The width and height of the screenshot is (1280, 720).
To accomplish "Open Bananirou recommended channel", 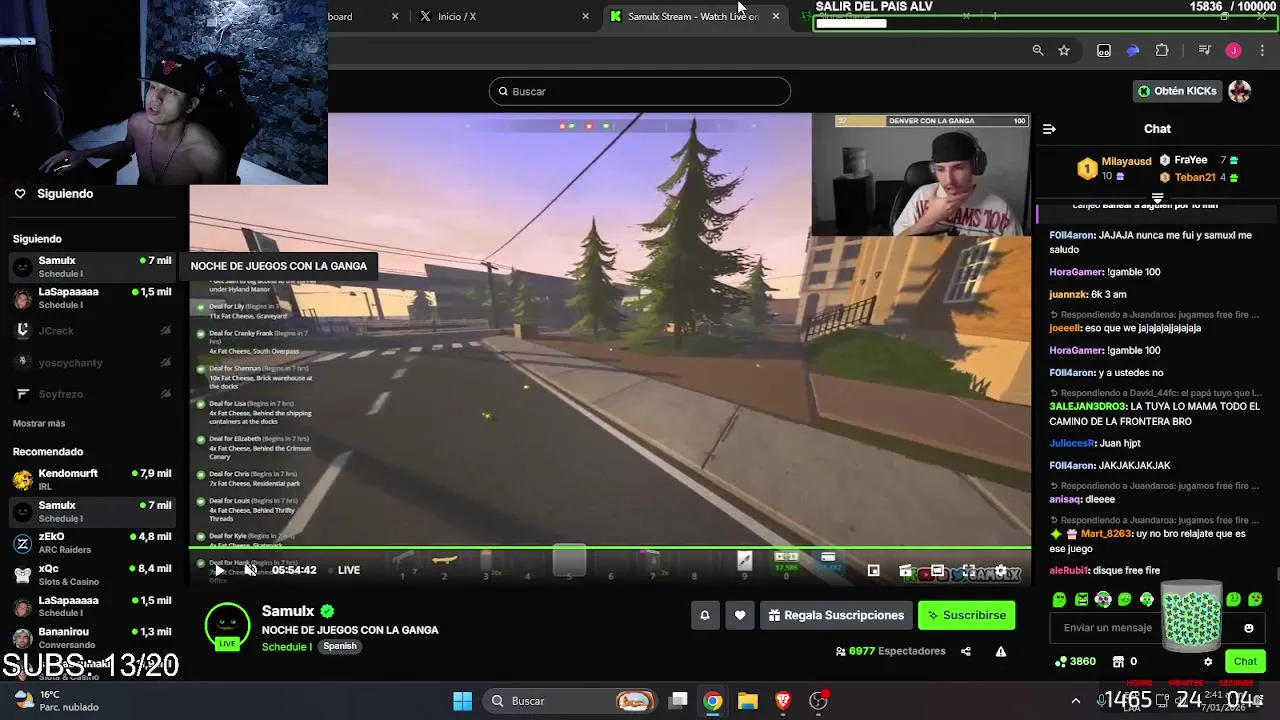I will [x=92, y=638].
